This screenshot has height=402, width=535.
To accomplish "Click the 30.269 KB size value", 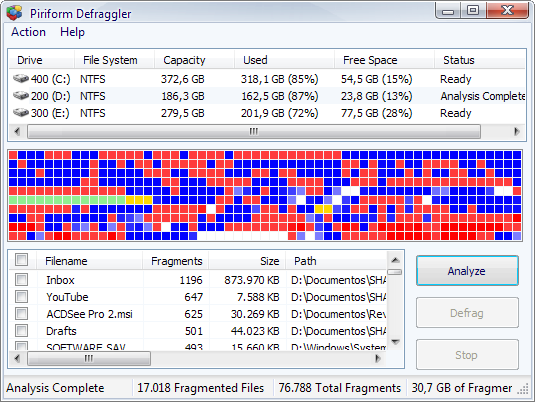I will pyautogui.click(x=255, y=314).
